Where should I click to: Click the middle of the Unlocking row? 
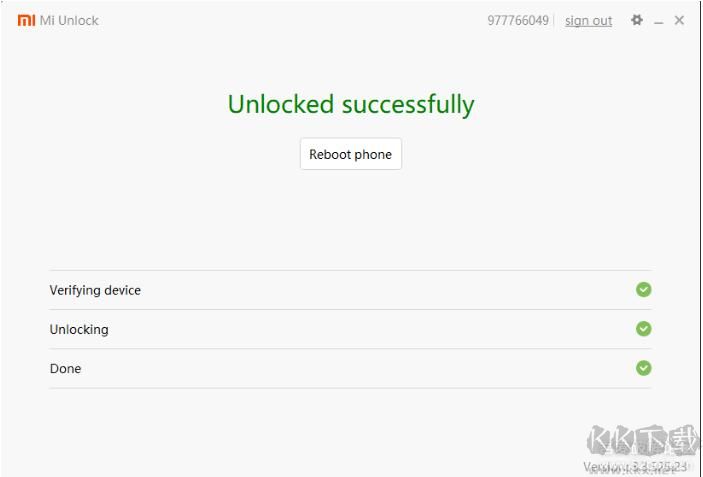(x=350, y=329)
